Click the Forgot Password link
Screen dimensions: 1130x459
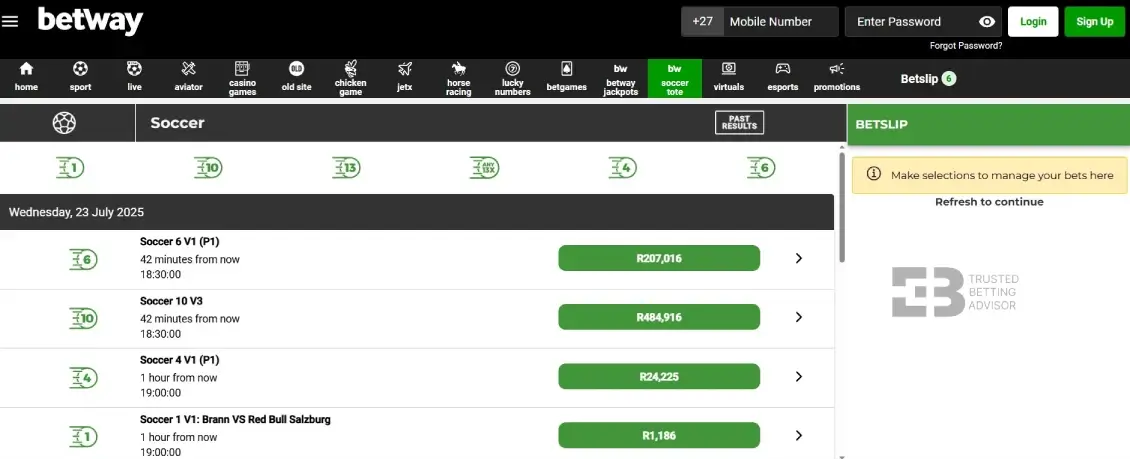tap(966, 45)
